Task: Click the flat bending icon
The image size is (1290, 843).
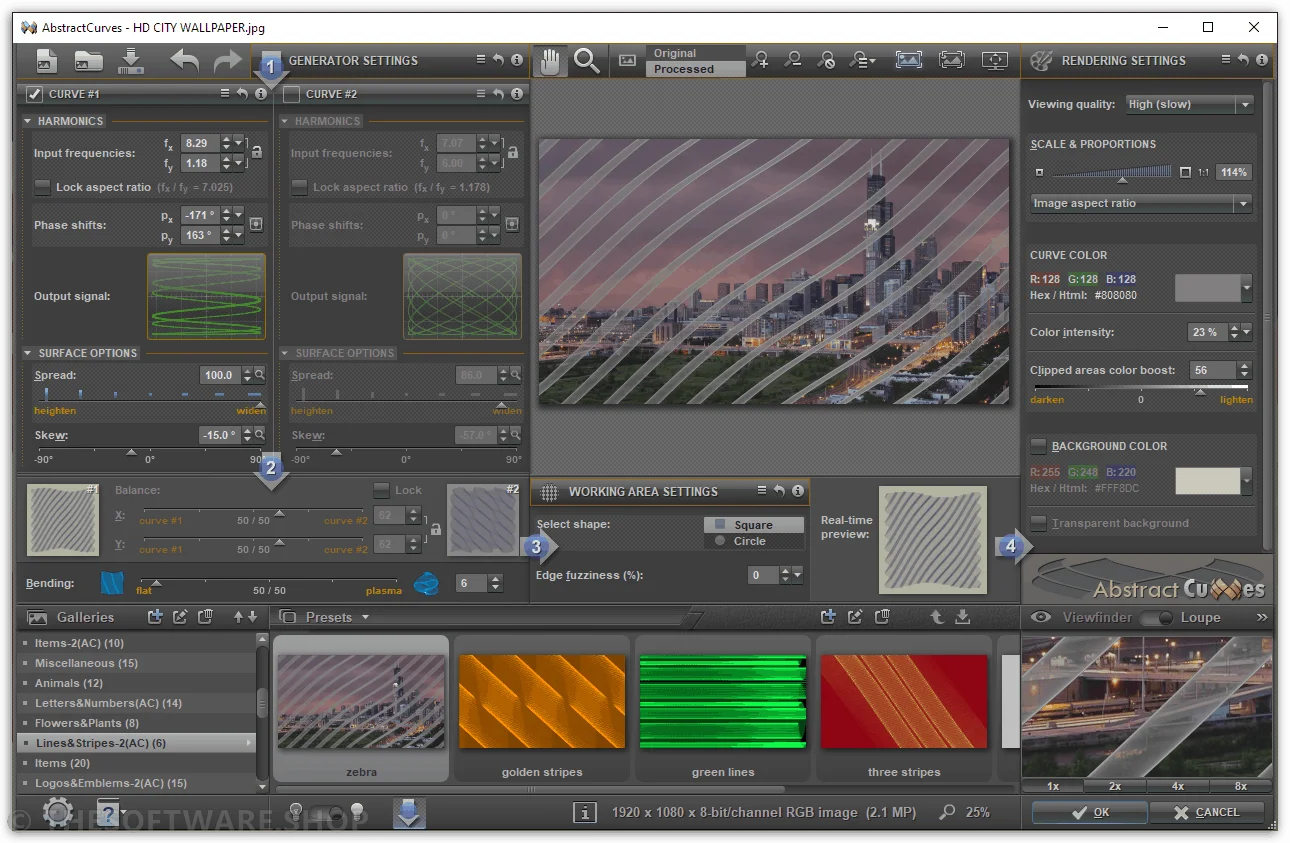Action: (x=112, y=583)
